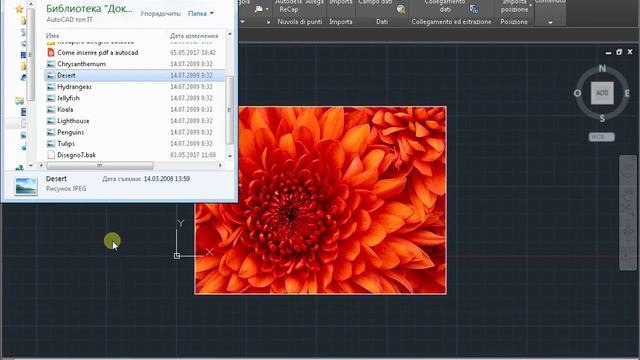Screen dimensions: 640x360
Task: Select the Penguins image file
Action: (135, 133)
